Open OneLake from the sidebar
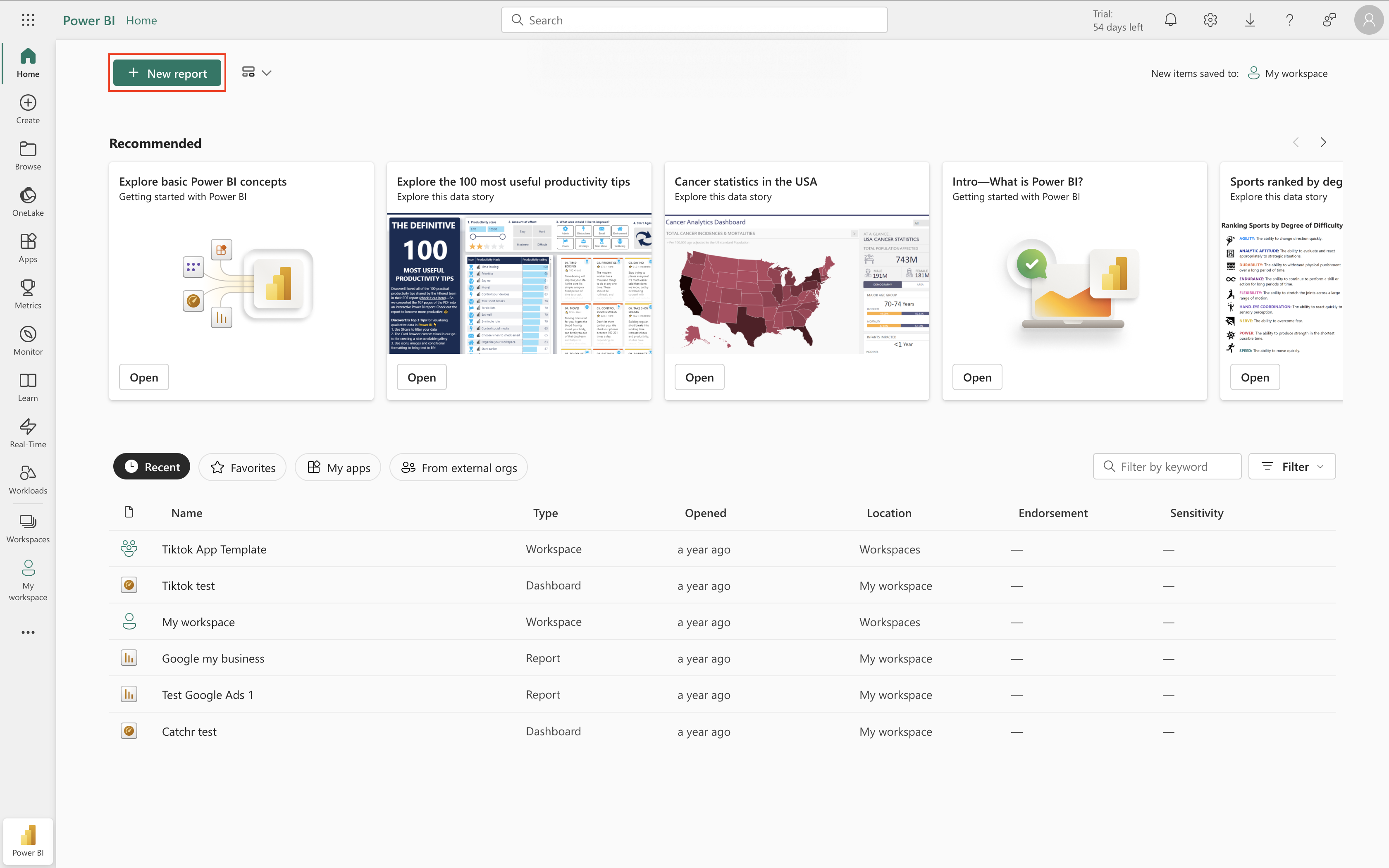1389x868 pixels. 28,202
